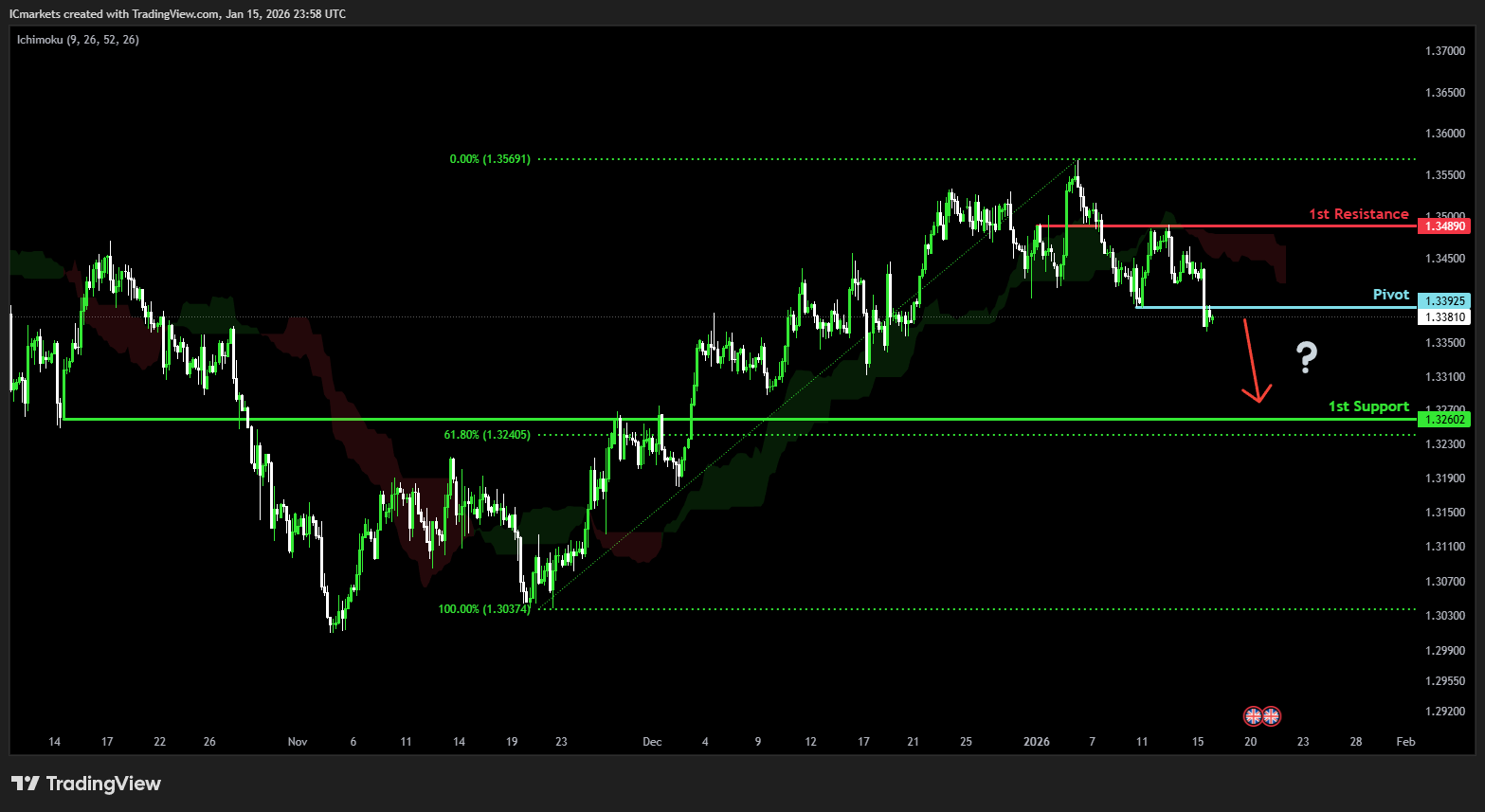This screenshot has width=1485, height=812.
Task: Select the 1st Support text label
Action: click(x=1367, y=406)
